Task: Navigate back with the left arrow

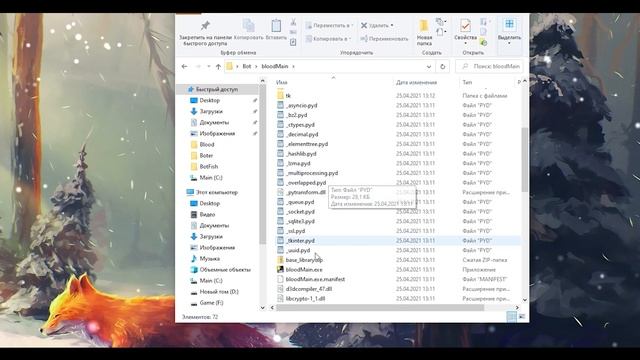Action: pyautogui.click(x=184, y=66)
